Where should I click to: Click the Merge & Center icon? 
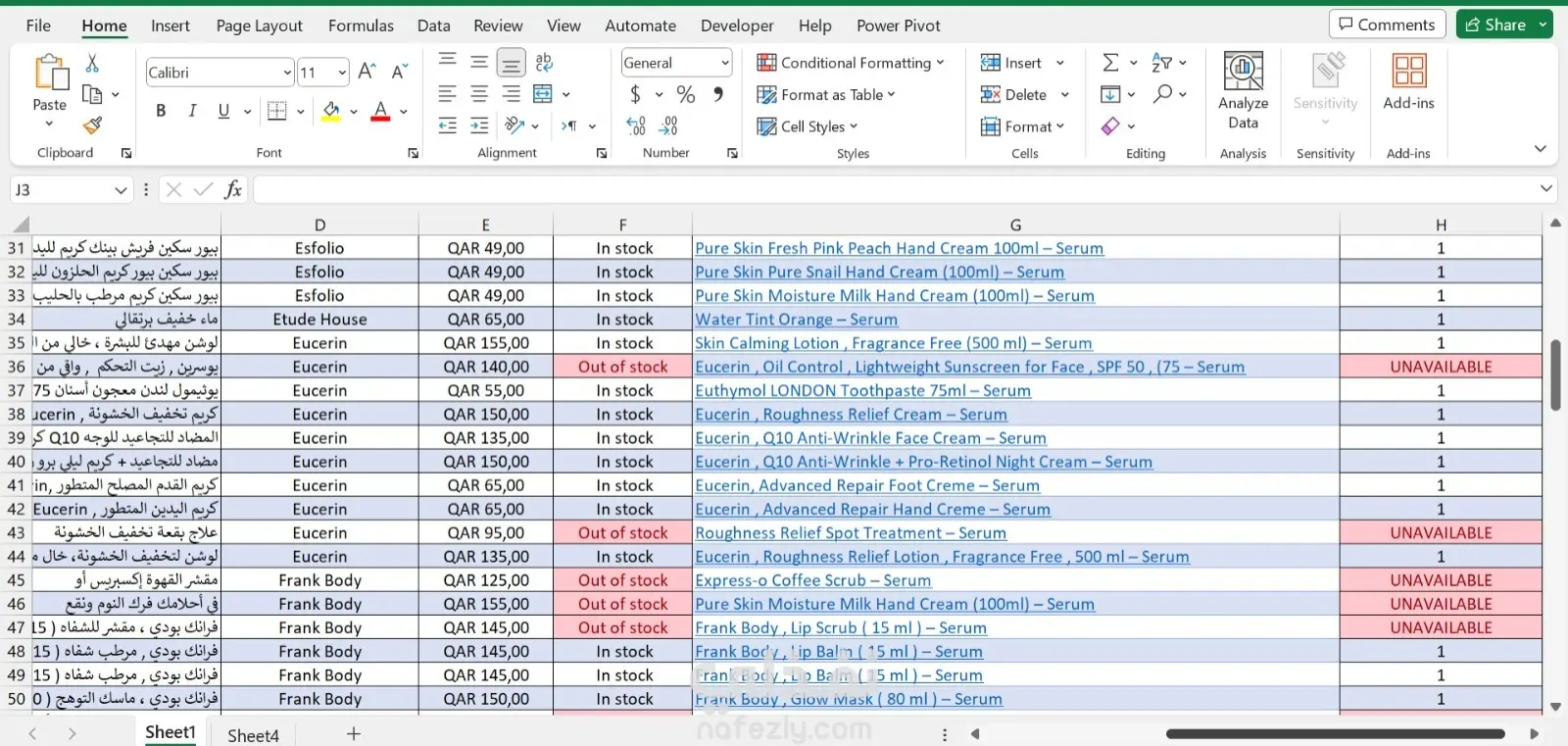tap(543, 94)
